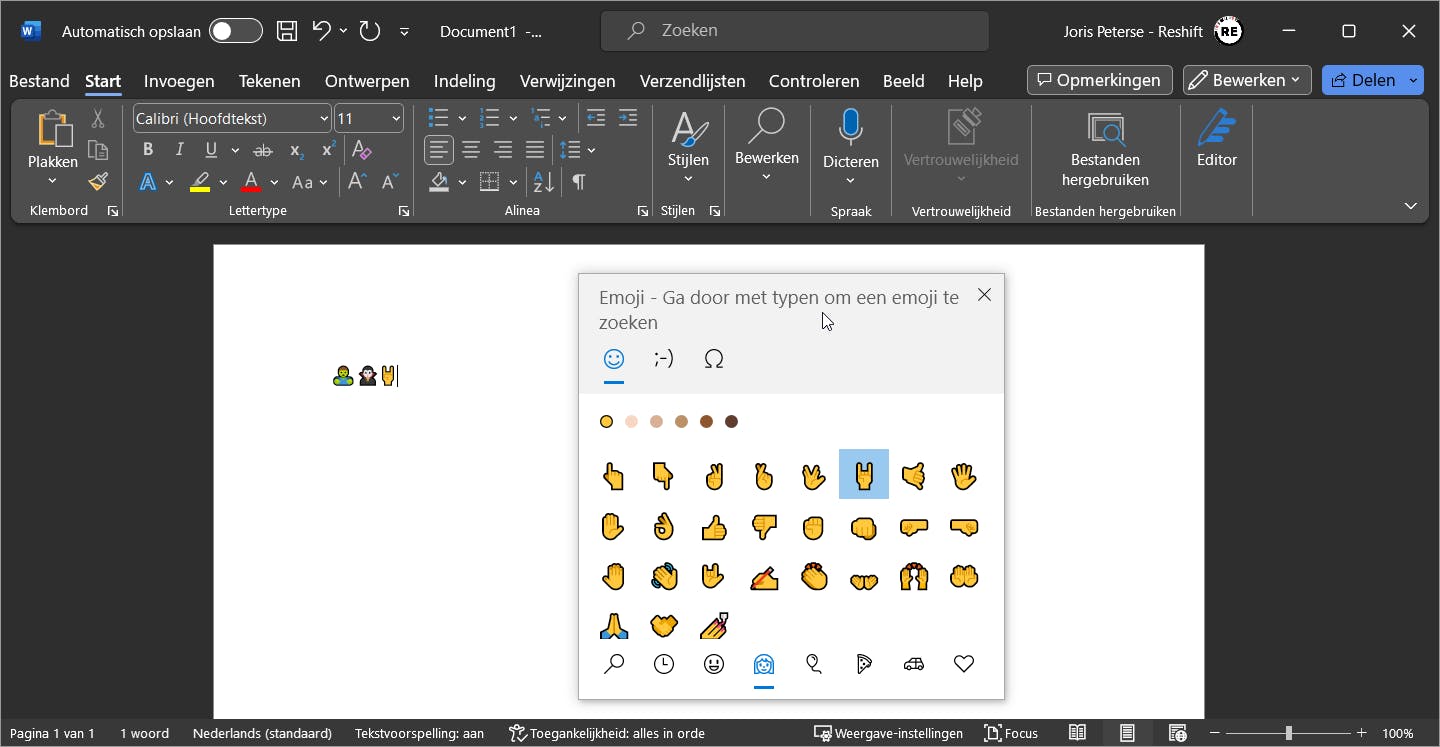Switch to the Controleren tab
This screenshot has width=1440, height=747.
[x=814, y=81]
